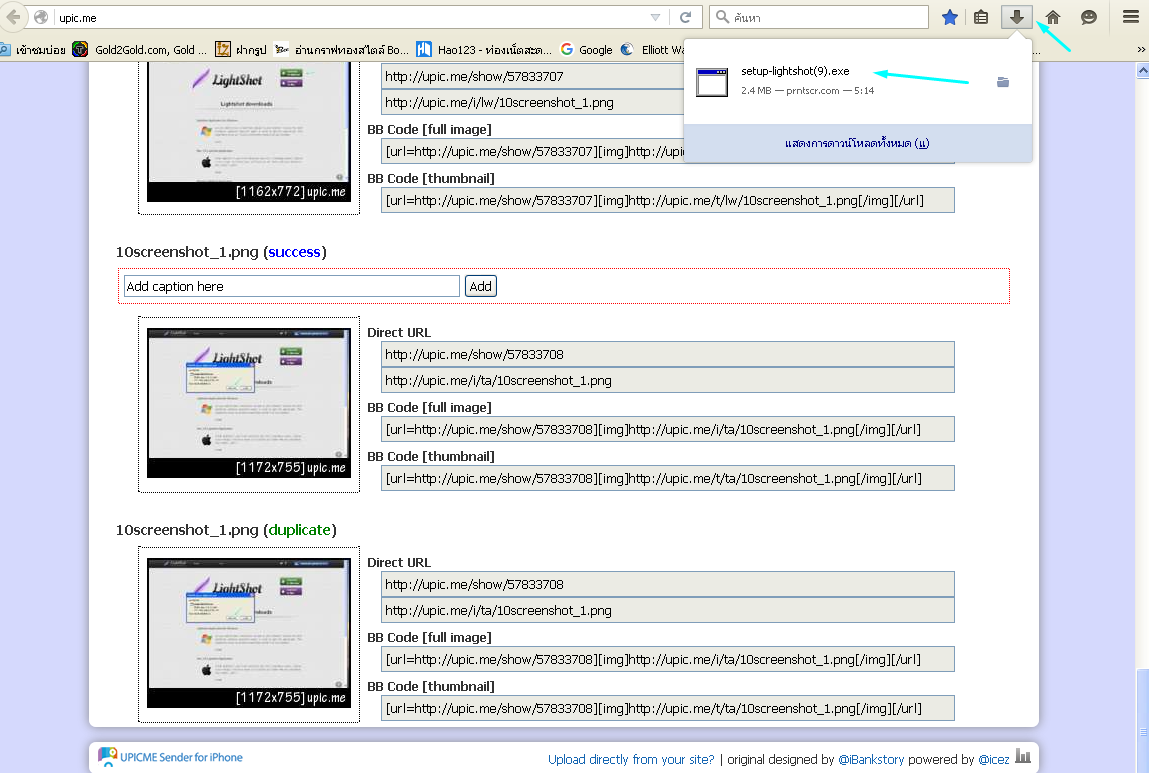Click the vertical scrollbar thumb
The height and width of the screenshot is (773, 1149).
pos(1142,722)
